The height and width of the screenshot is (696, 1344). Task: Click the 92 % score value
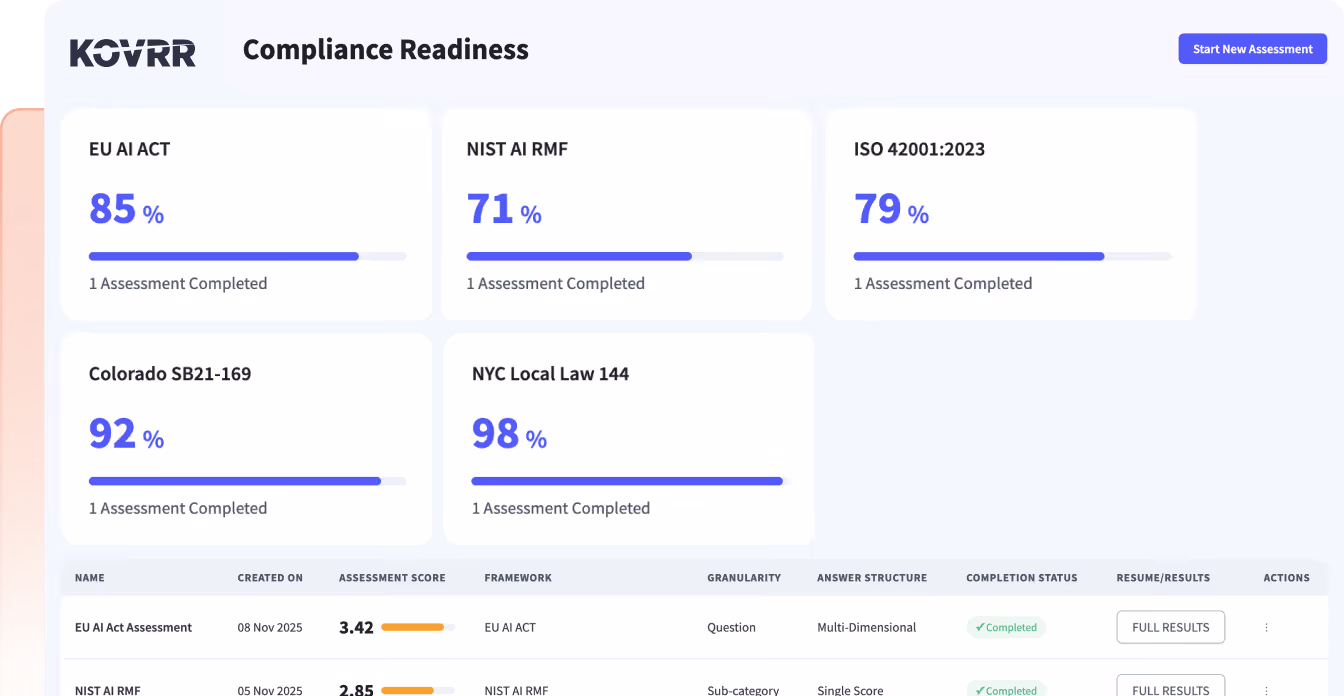126,434
